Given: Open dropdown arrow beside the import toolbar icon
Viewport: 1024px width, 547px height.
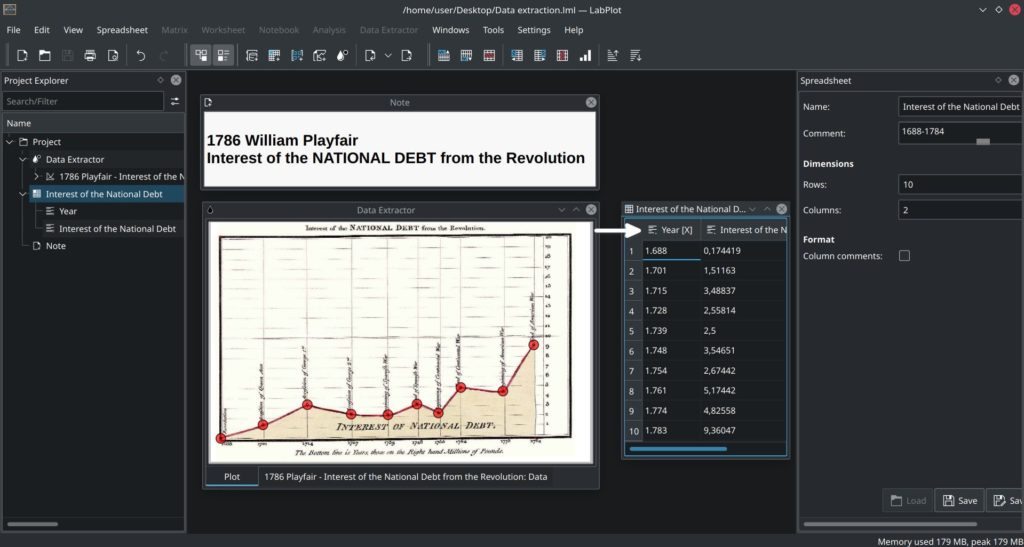Looking at the screenshot, I should 388,55.
